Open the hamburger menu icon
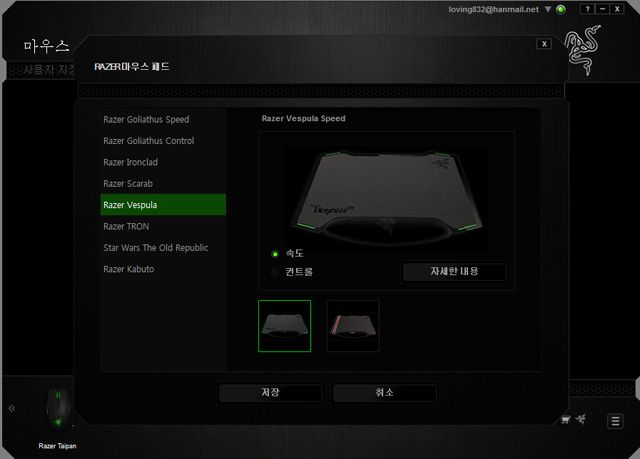 tap(615, 421)
